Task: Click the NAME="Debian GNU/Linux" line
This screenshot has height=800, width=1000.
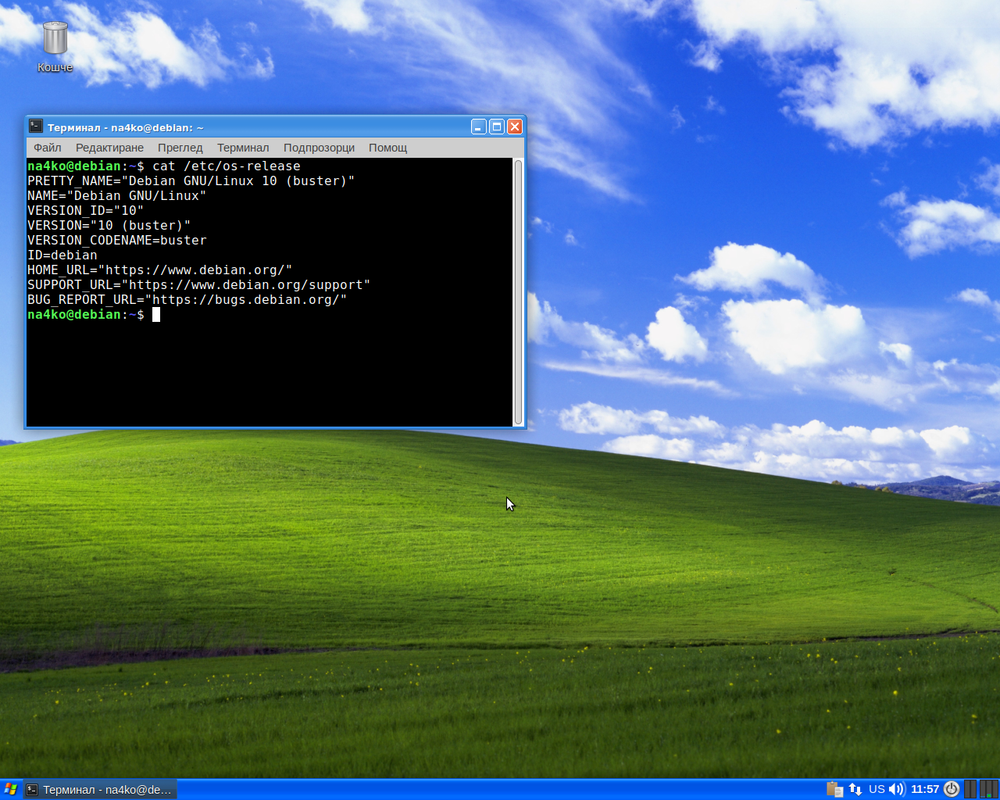Action: (x=117, y=196)
